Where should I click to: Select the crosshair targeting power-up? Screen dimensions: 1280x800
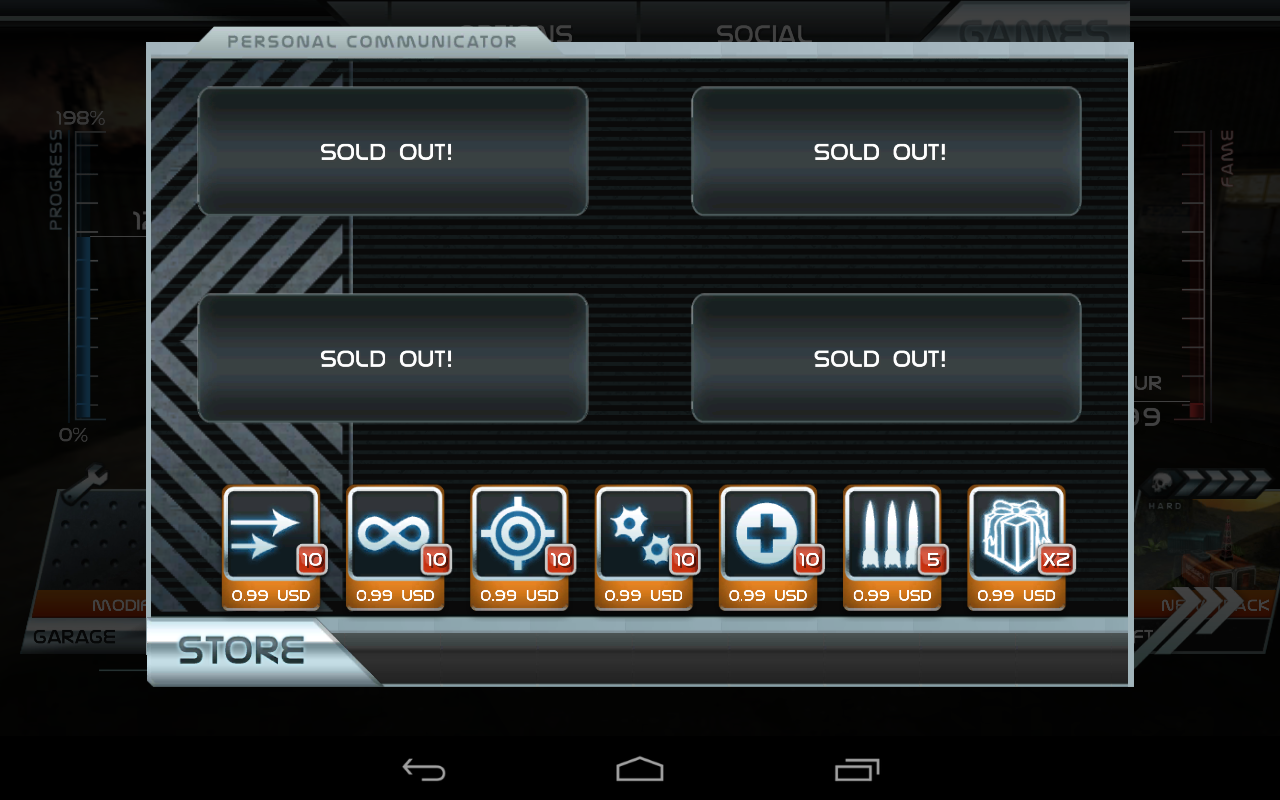519,547
